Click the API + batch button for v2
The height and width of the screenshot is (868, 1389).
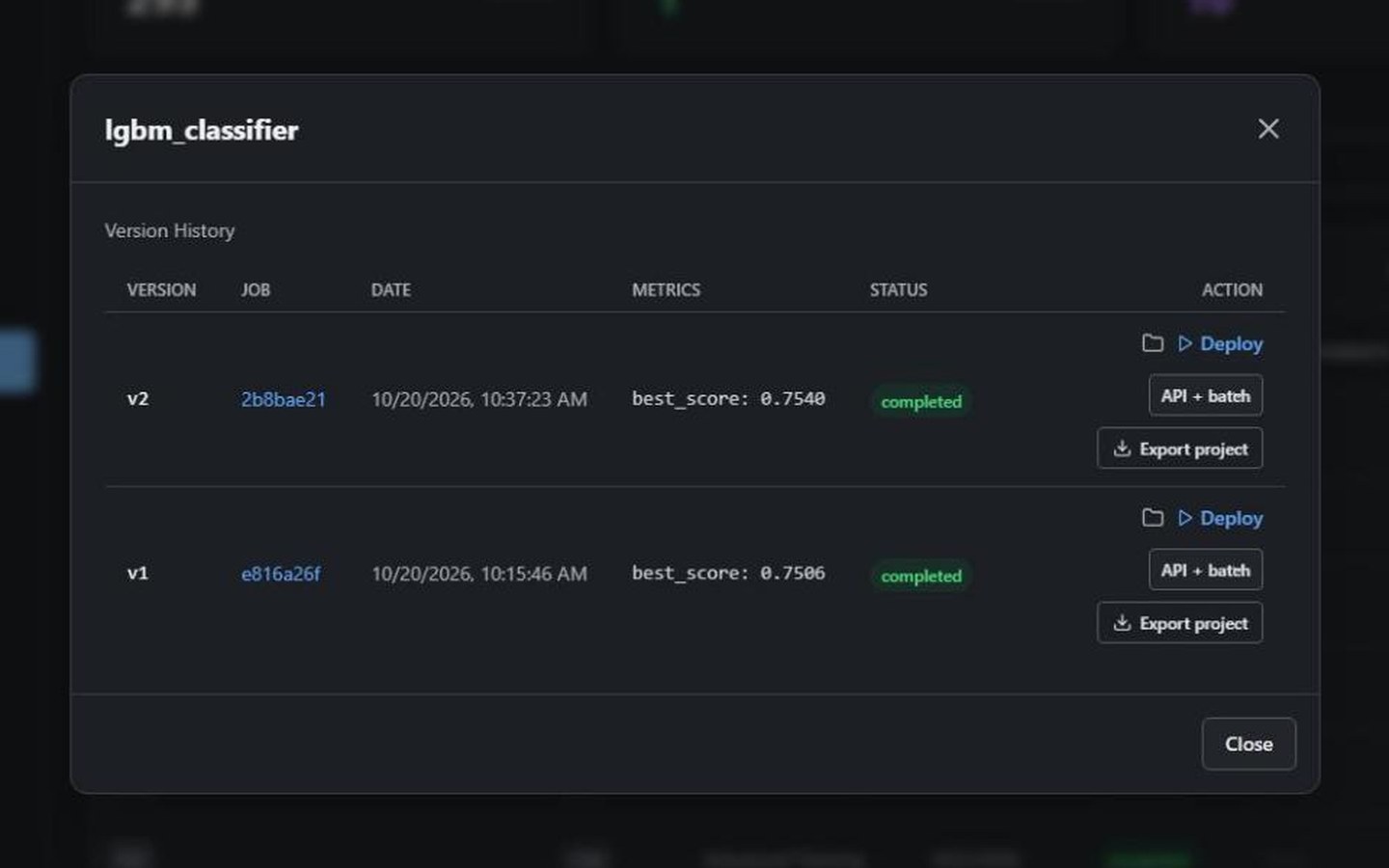click(x=1205, y=395)
